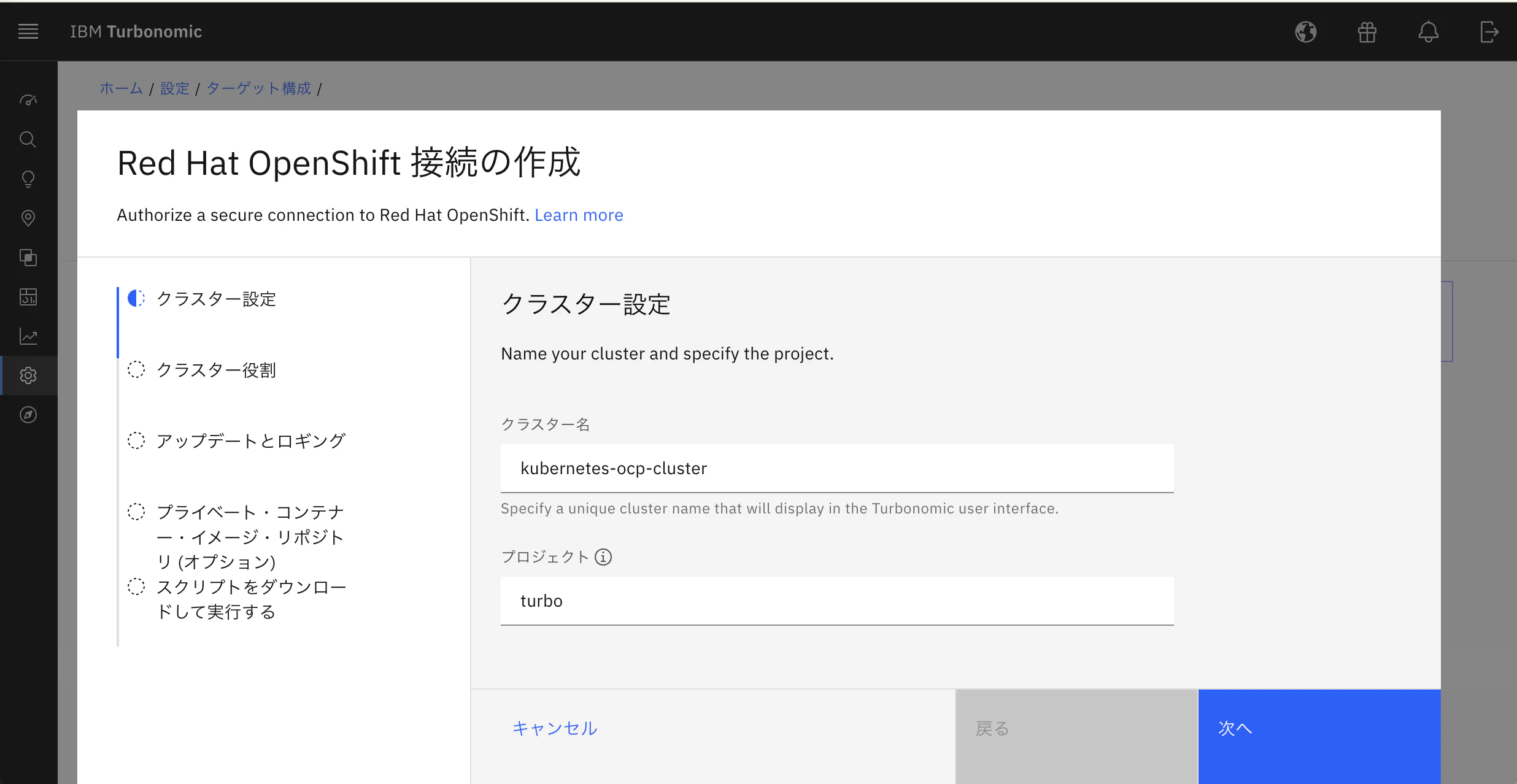Select the クラスター役割 step
1517x784 pixels.
pyautogui.click(x=216, y=370)
